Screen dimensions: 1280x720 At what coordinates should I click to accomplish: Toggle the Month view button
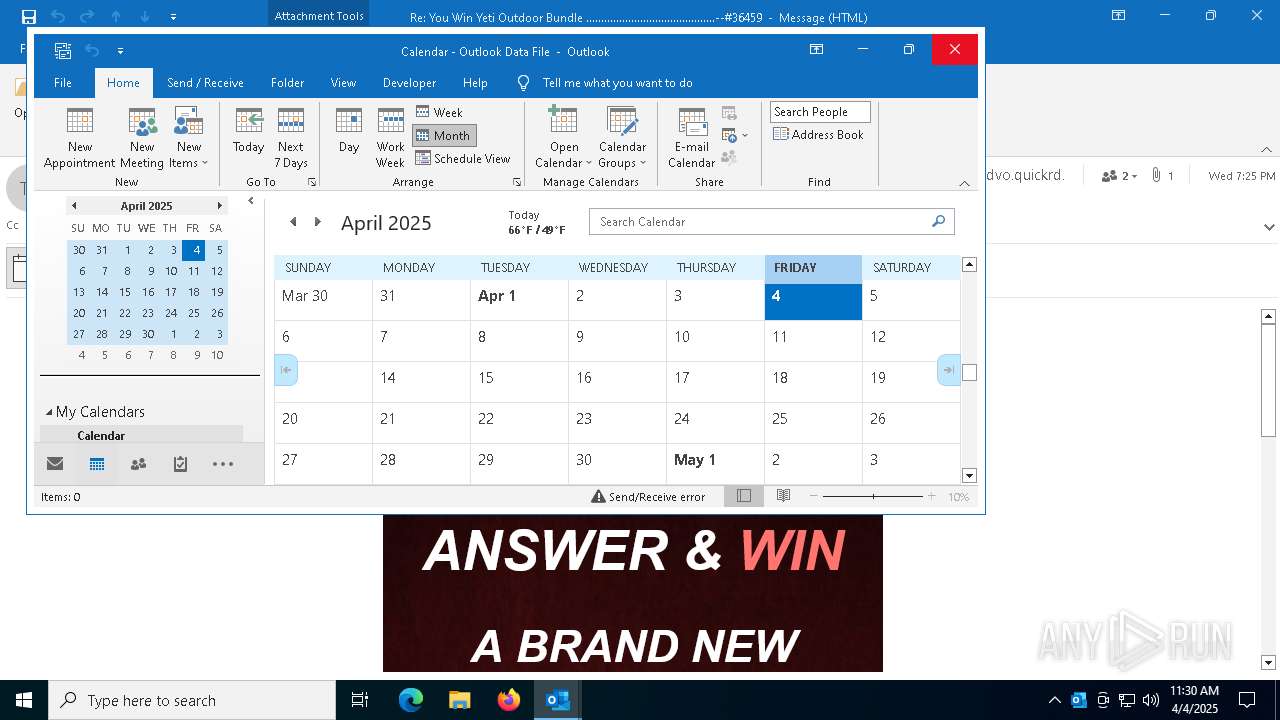444,135
